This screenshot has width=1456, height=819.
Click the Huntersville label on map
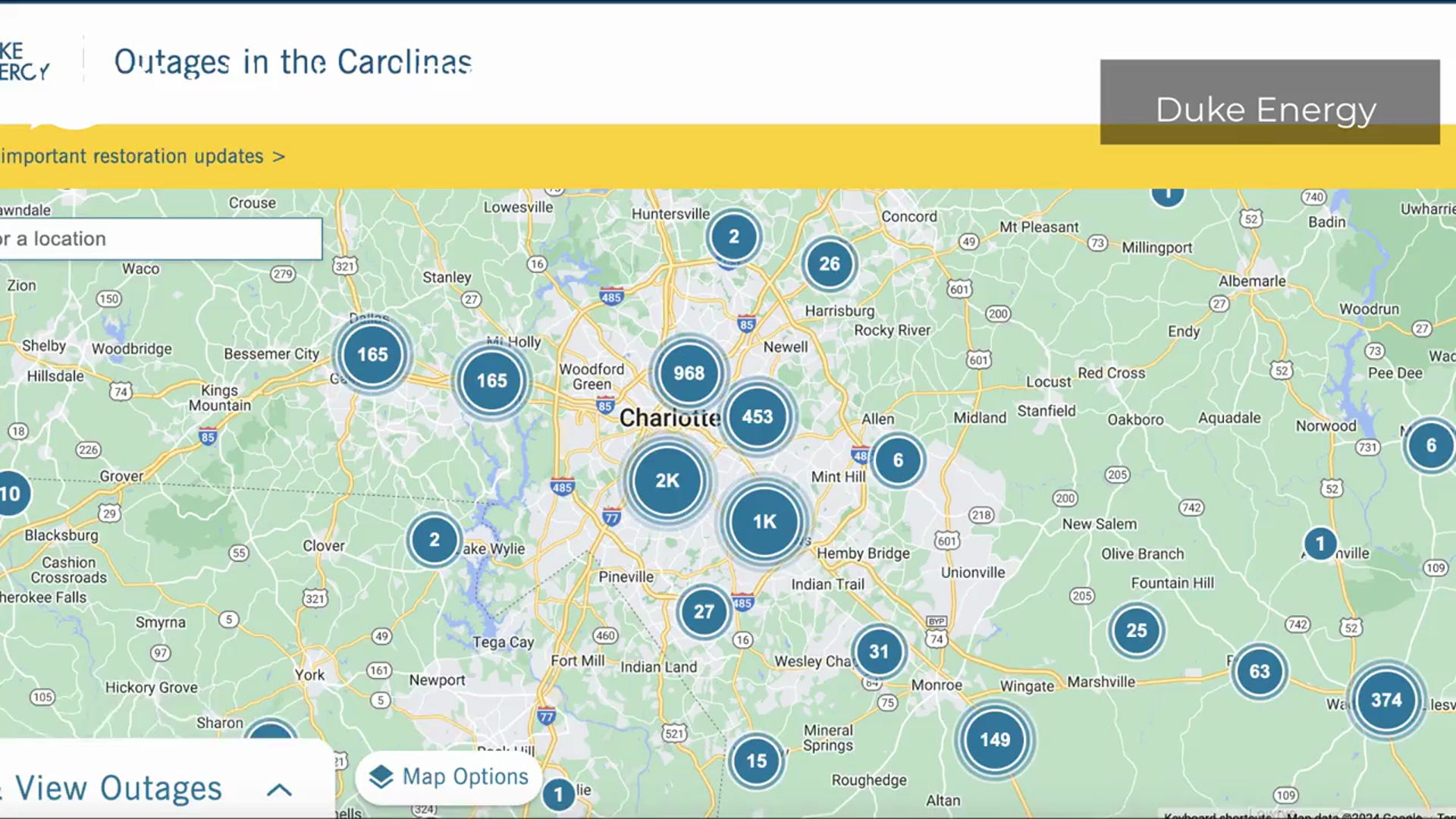tap(671, 214)
